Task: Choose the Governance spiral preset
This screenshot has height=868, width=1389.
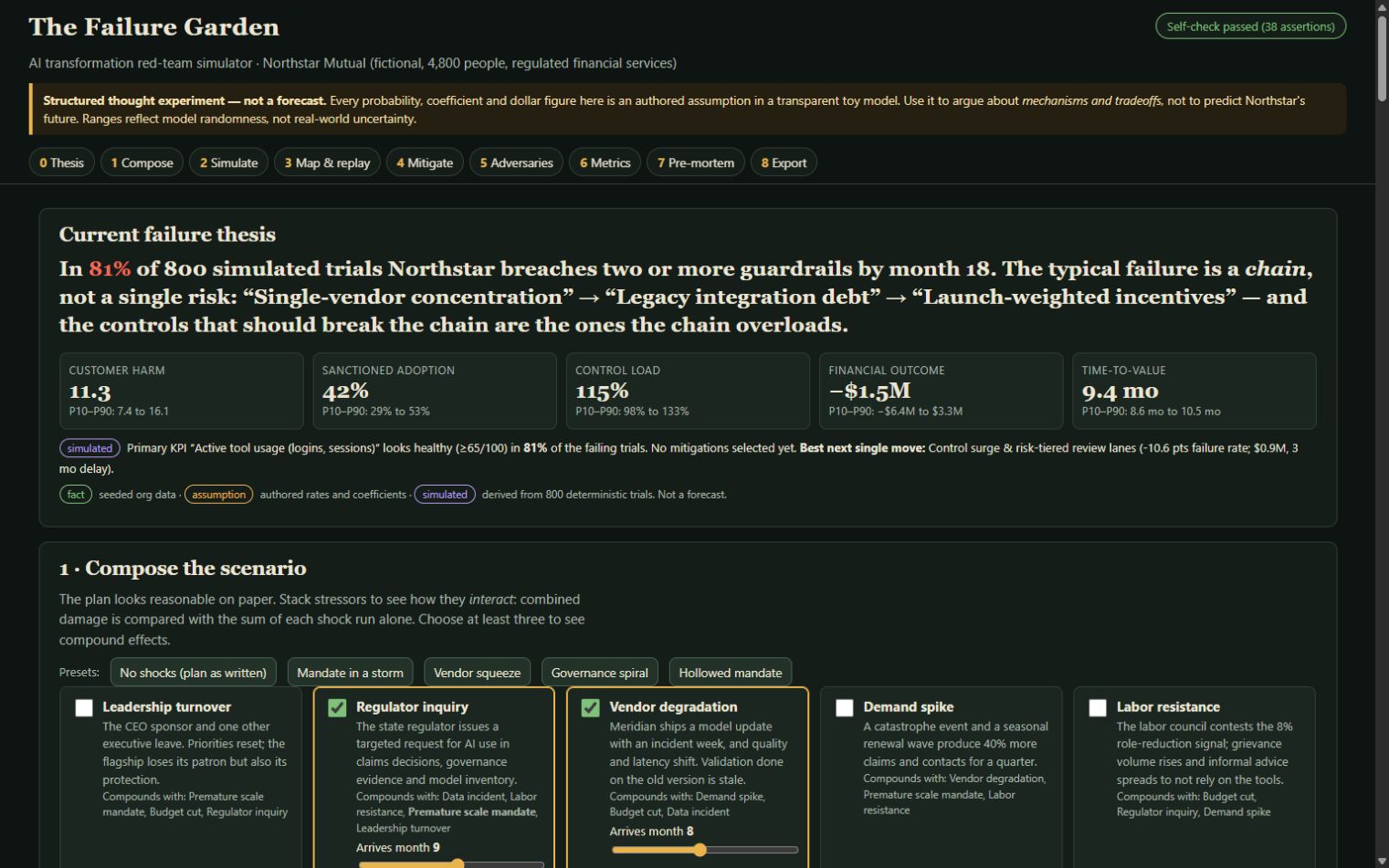Action: [x=599, y=673]
